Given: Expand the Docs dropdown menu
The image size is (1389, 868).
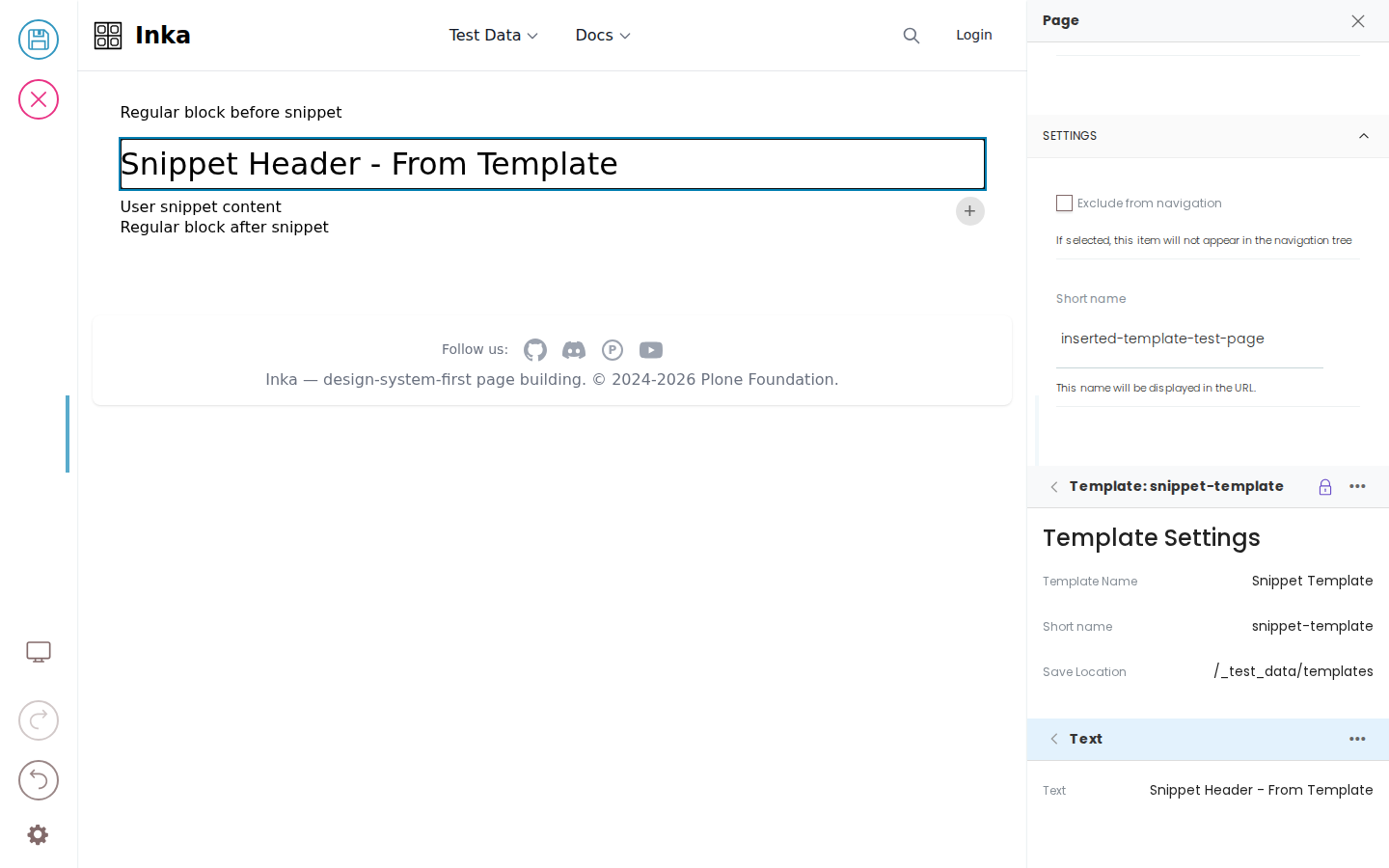Looking at the screenshot, I should [x=603, y=36].
